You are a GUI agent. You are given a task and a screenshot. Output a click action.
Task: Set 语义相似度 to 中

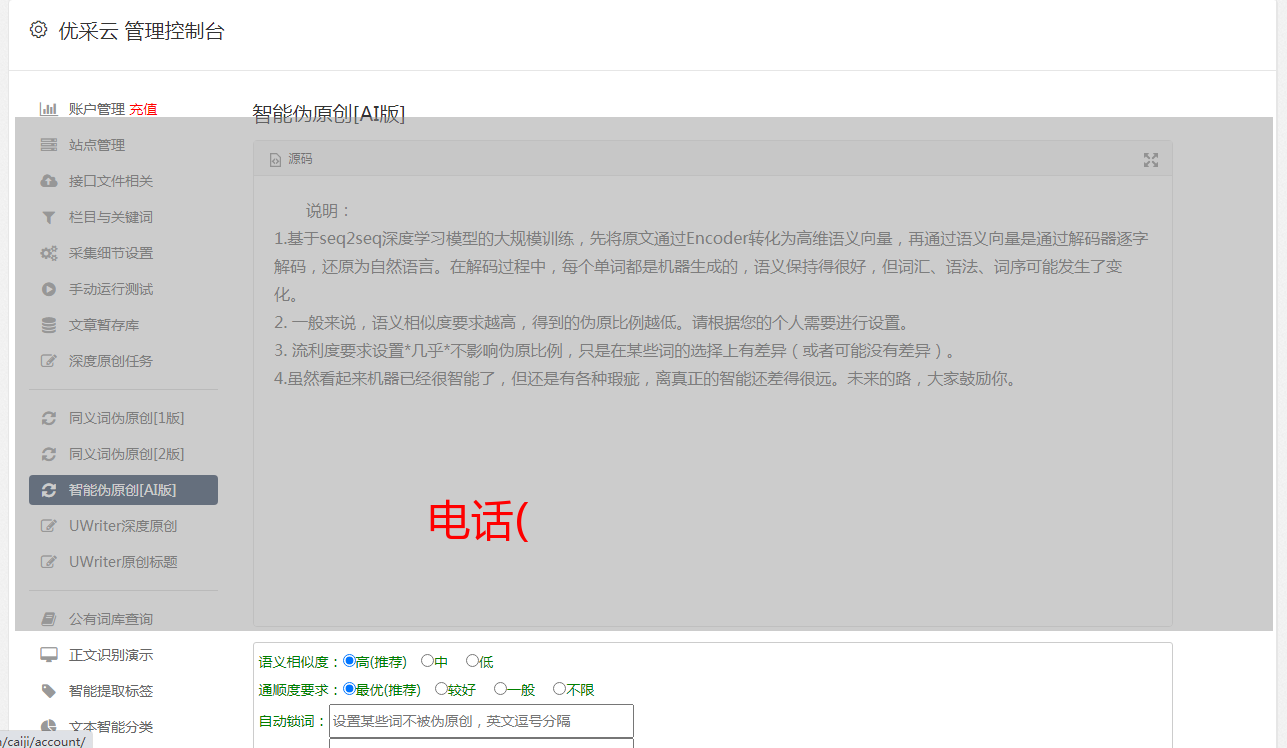coord(427,661)
